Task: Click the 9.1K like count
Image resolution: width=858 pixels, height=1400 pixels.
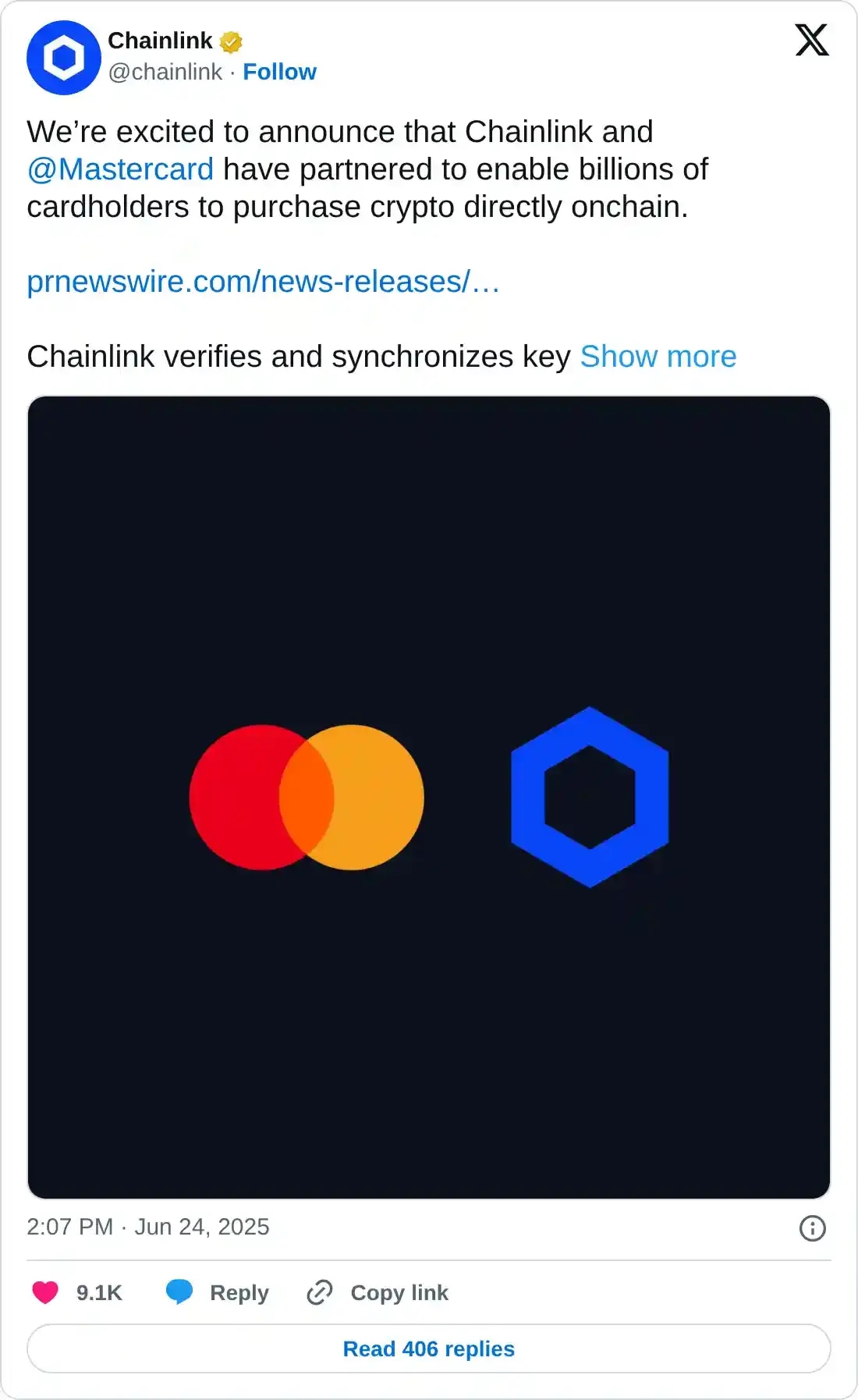Action: [99, 1292]
